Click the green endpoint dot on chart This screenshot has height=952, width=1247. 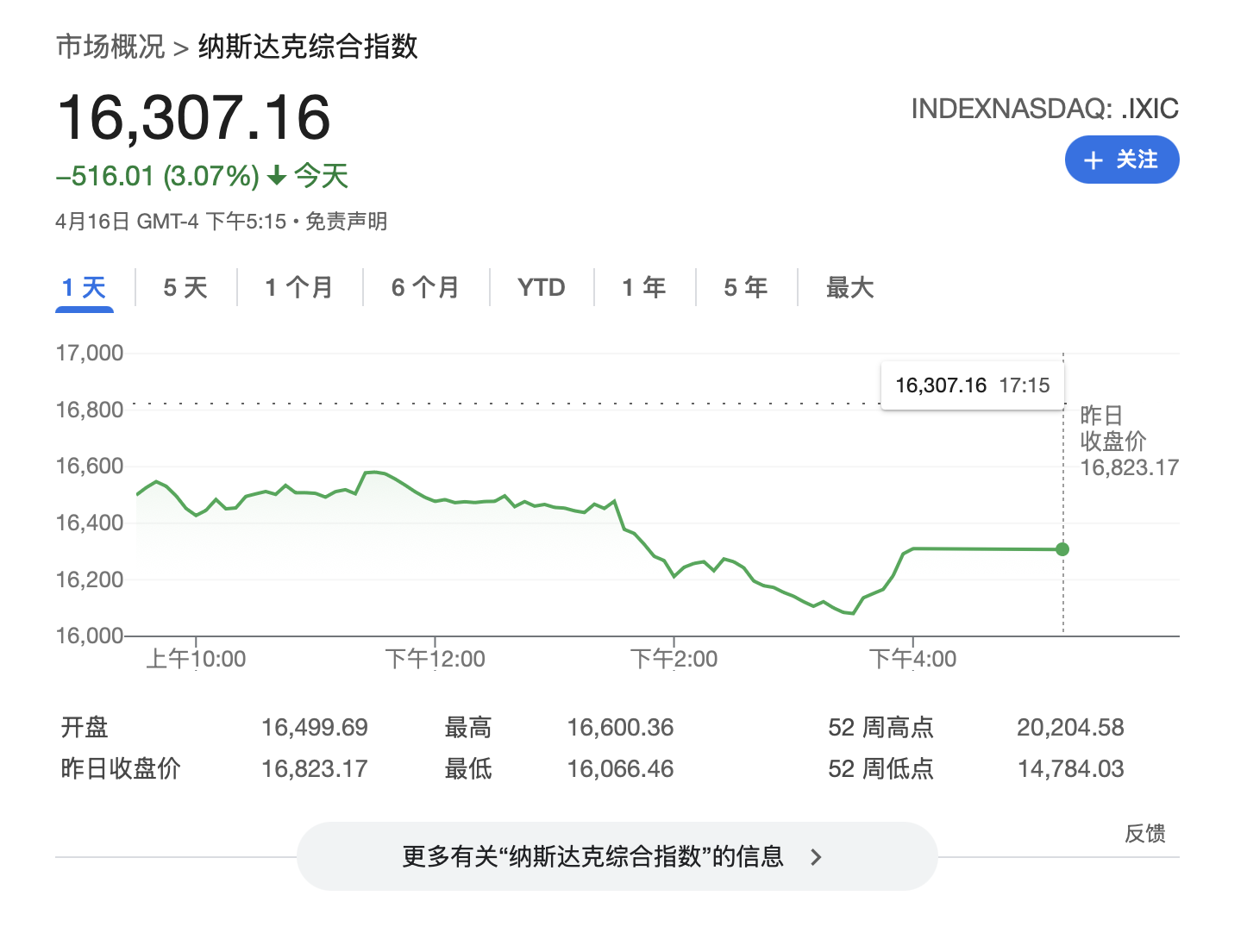pyautogui.click(x=1062, y=549)
